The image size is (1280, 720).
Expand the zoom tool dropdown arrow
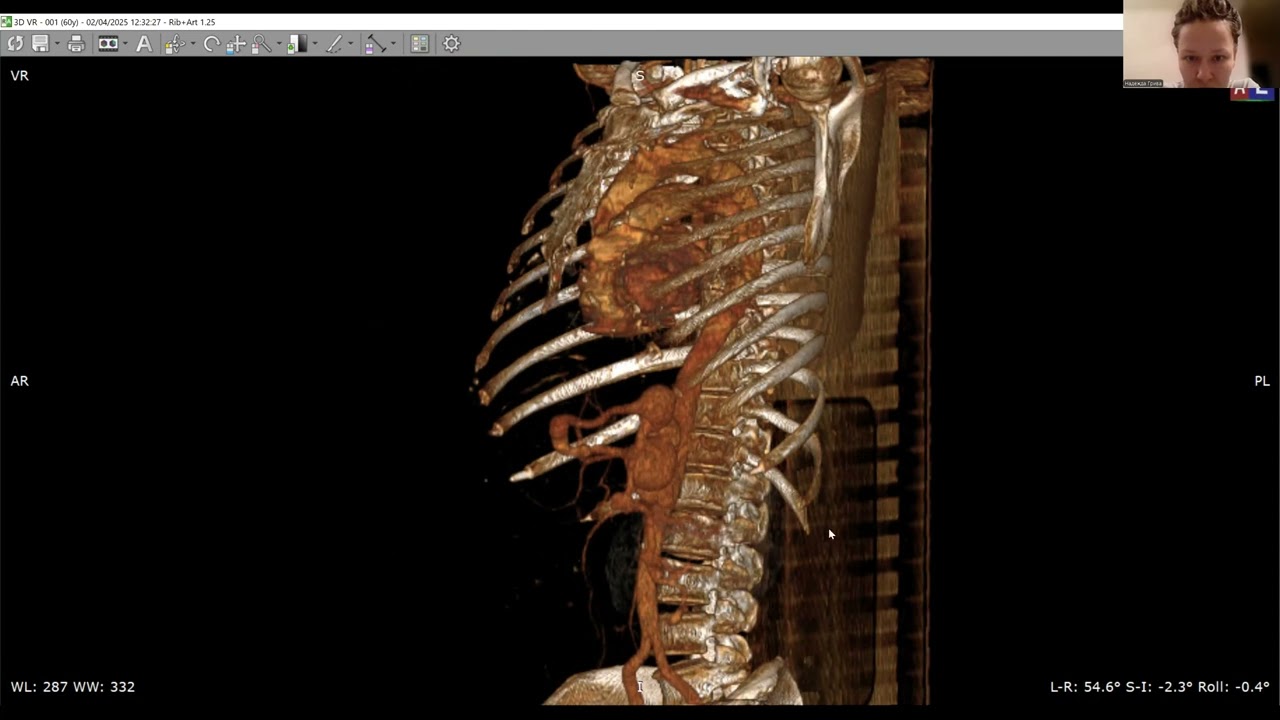[278, 44]
